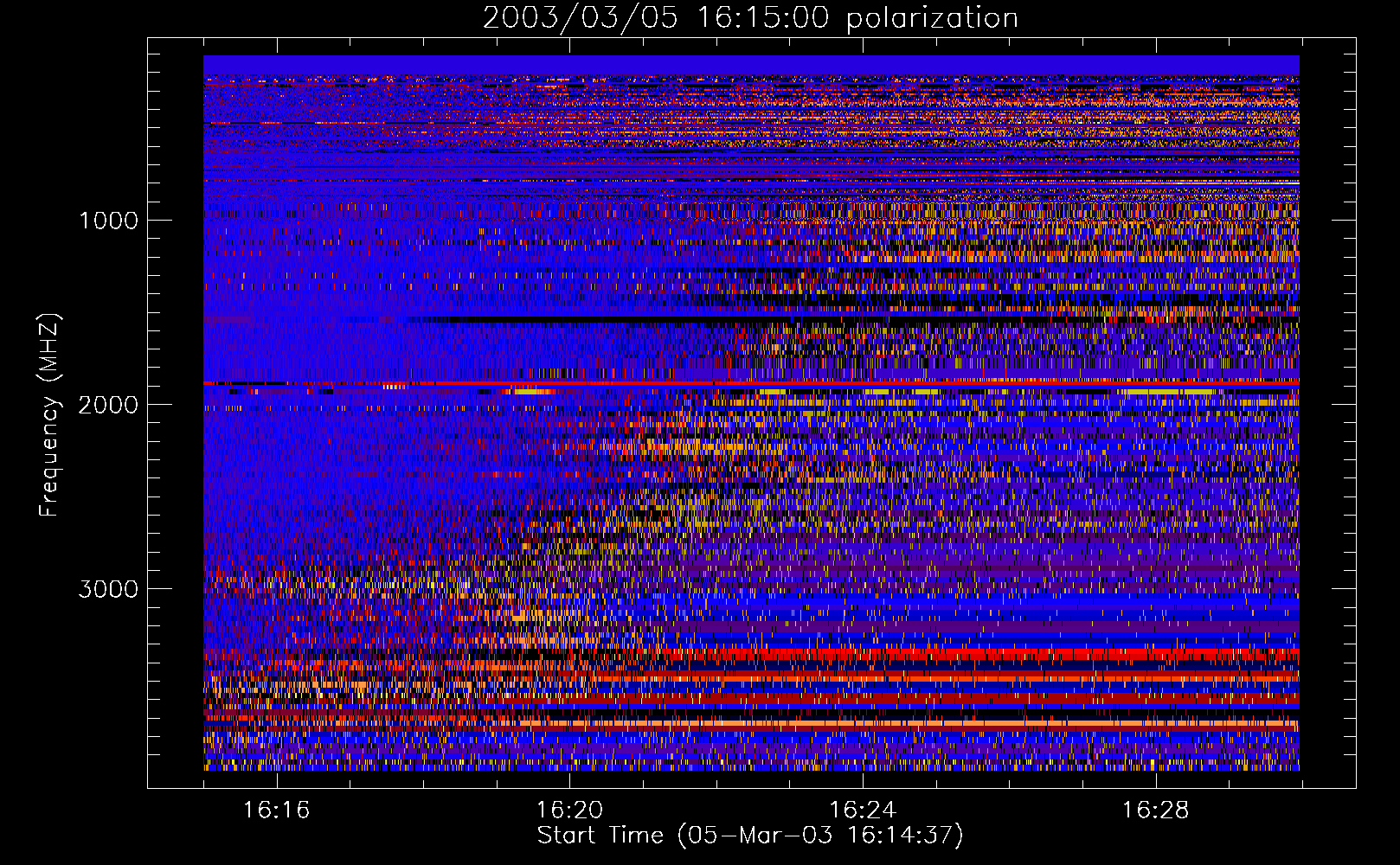Click the '1000' frequency tick label
Image resolution: width=1400 pixels, height=865 pixels.
[x=108, y=221]
